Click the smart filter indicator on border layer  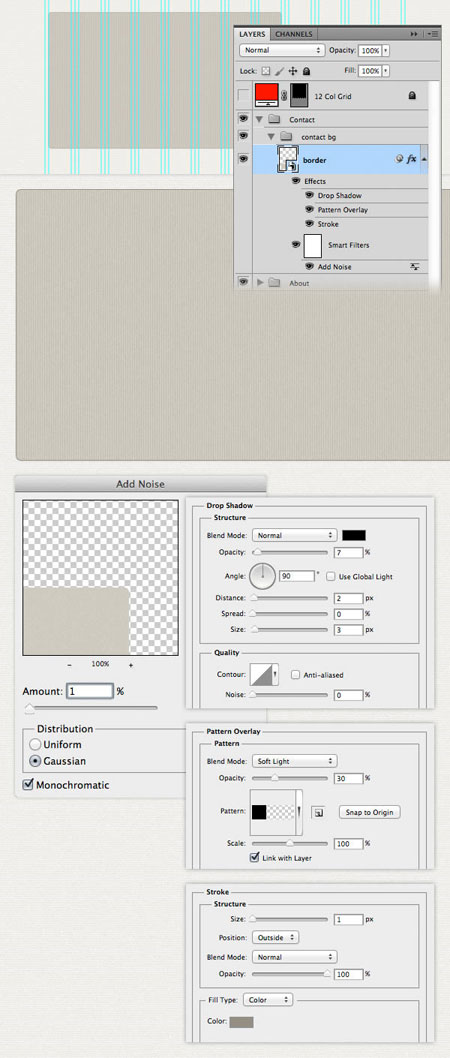click(399, 160)
